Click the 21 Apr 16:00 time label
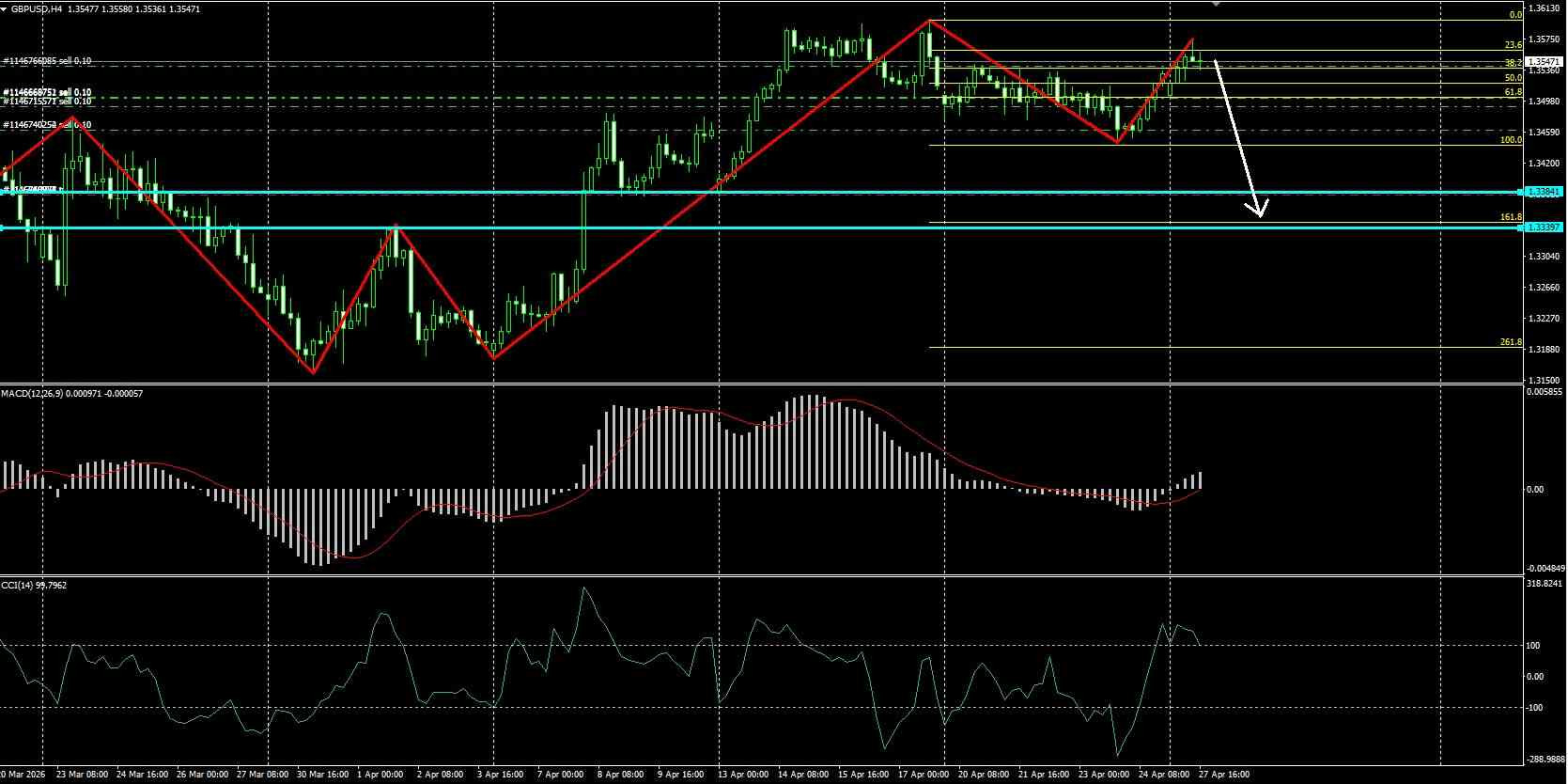Screen dimensions: 1568x784 pos(1044,775)
